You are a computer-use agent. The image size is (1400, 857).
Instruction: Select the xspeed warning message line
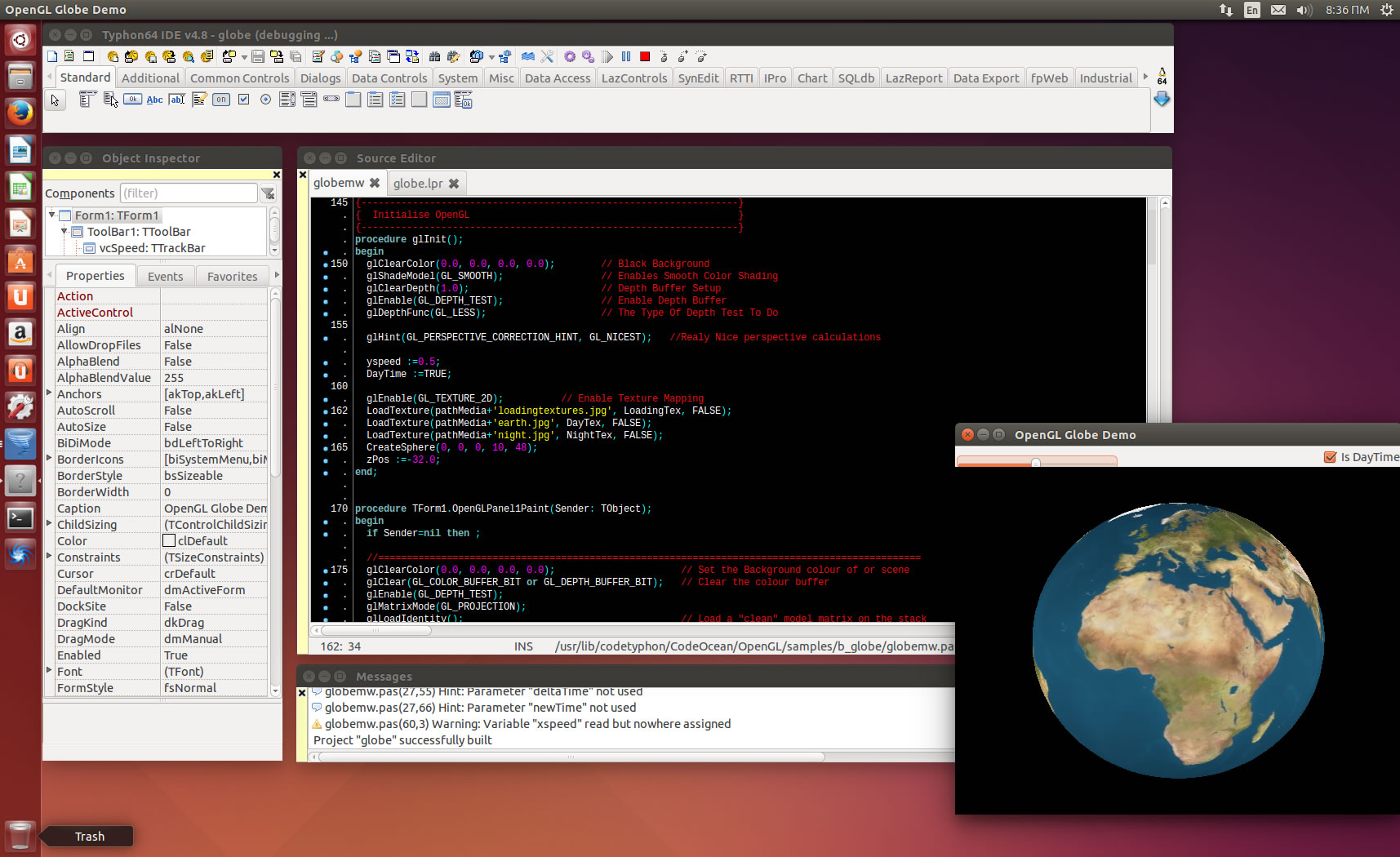527,723
